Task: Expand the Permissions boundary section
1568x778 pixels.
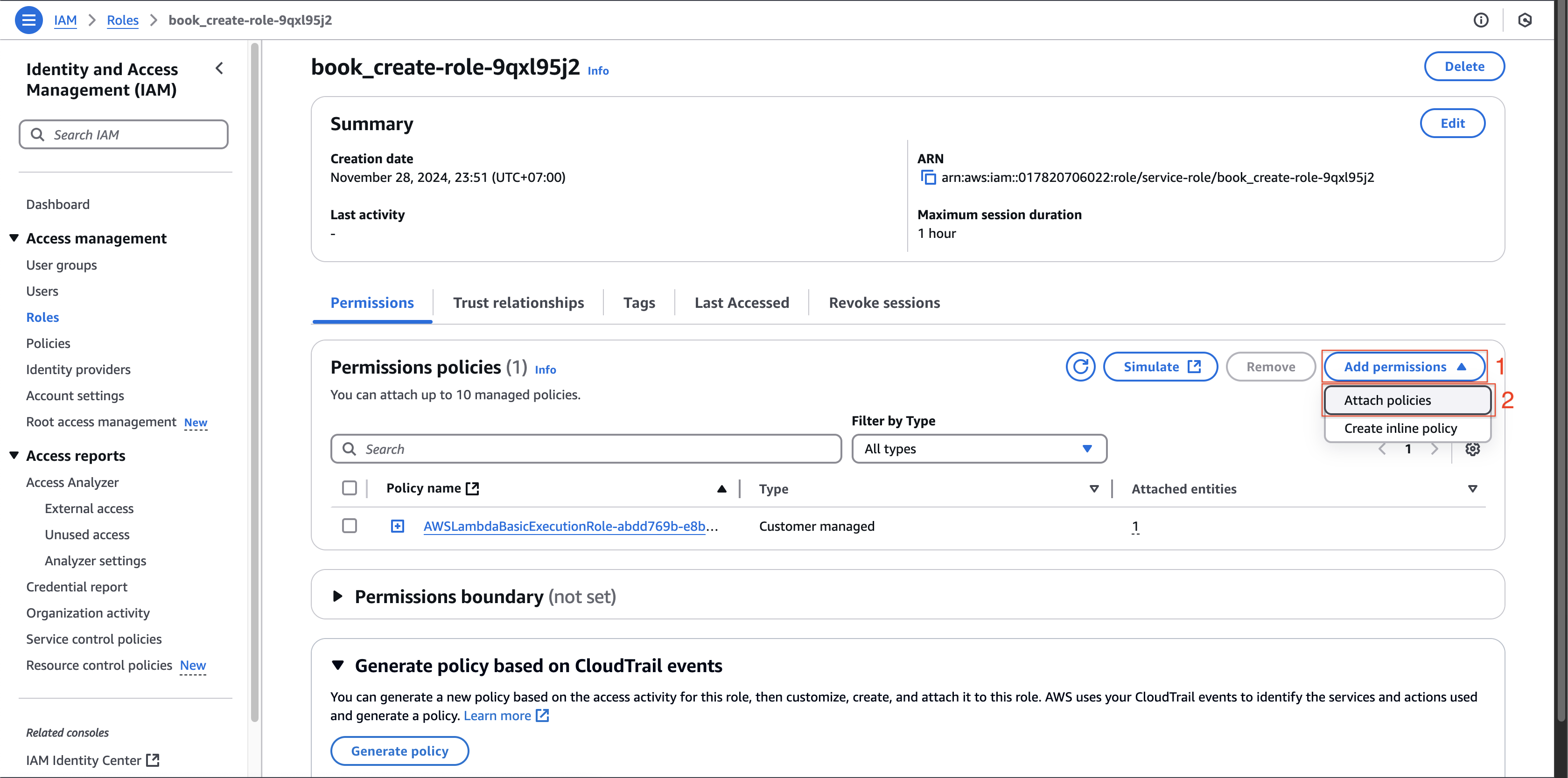Action: [338, 597]
